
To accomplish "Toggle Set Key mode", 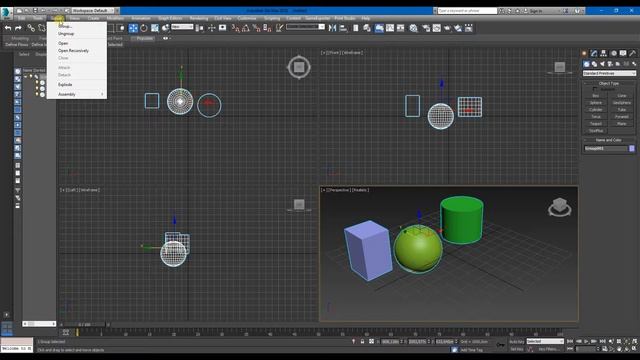I will [517, 349].
